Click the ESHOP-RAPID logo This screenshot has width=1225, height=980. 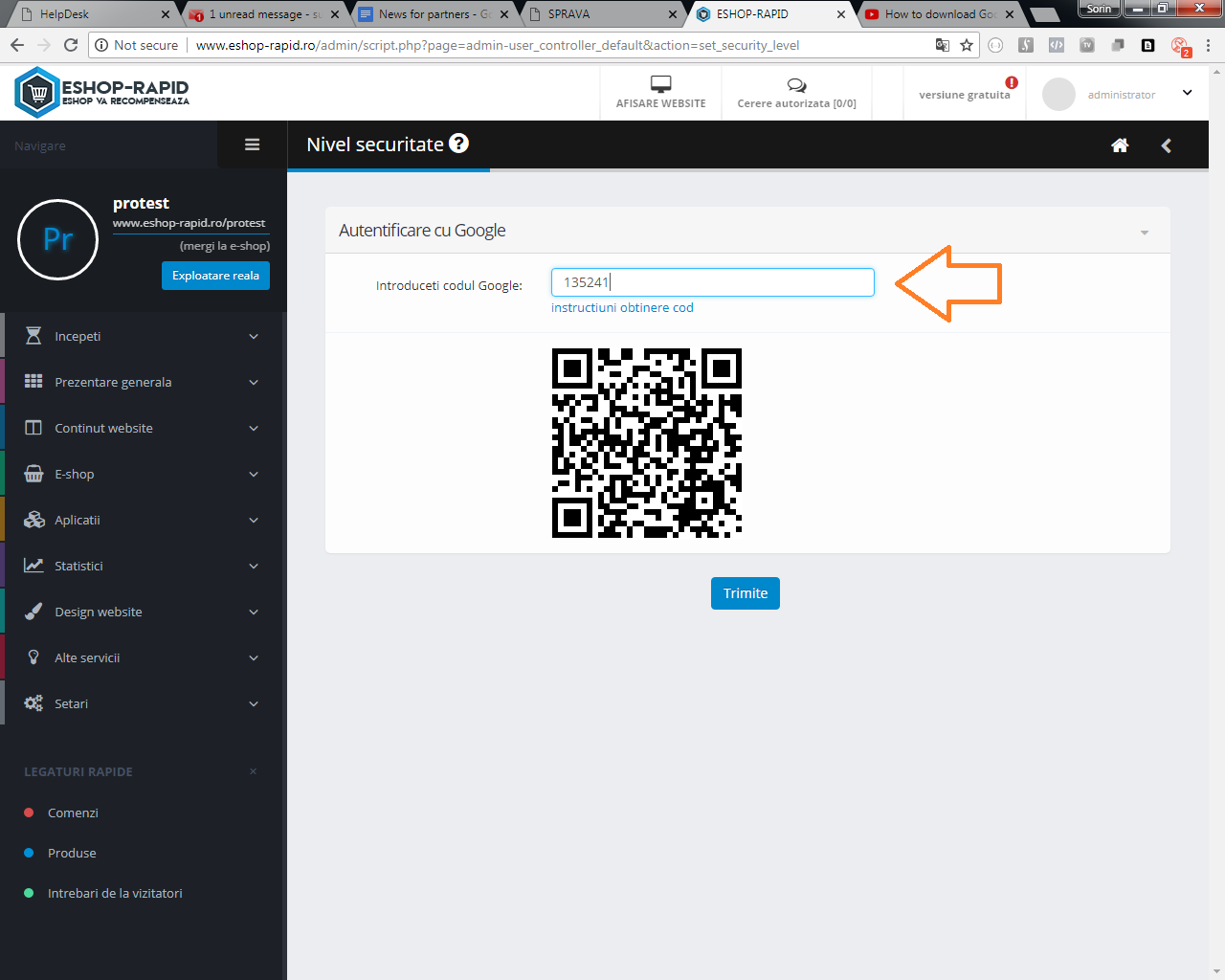pyautogui.click(x=102, y=93)
